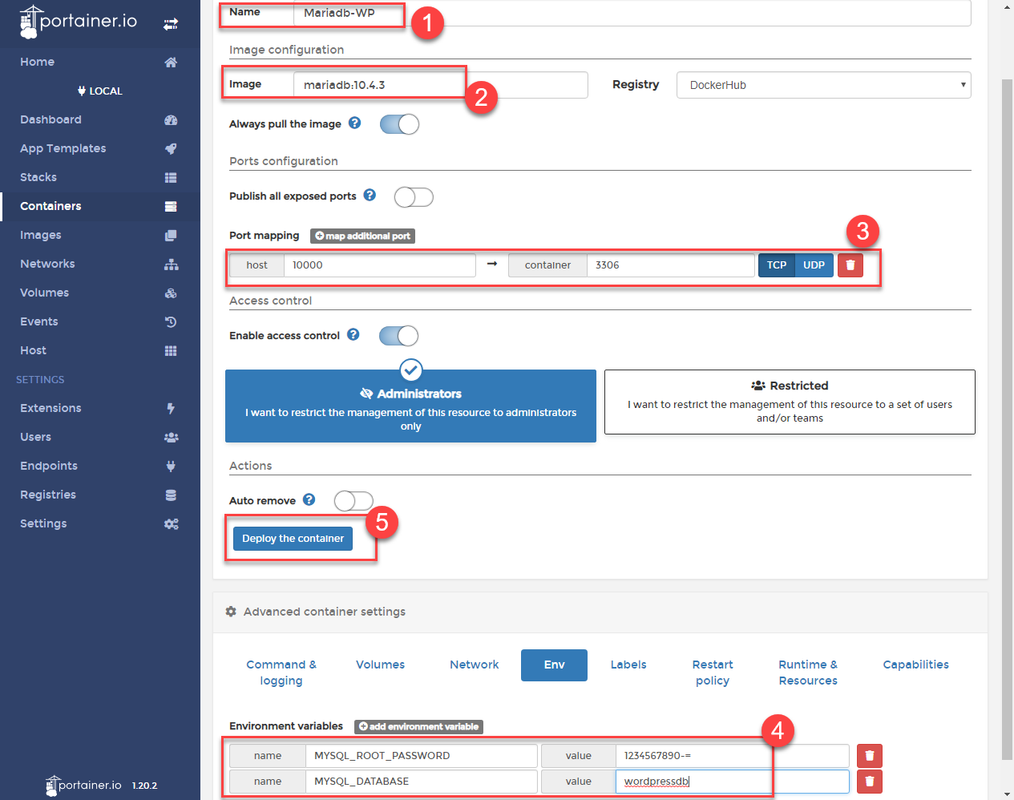
Task: Click help icon next to Auto remove
Action: tap(309, 500)
